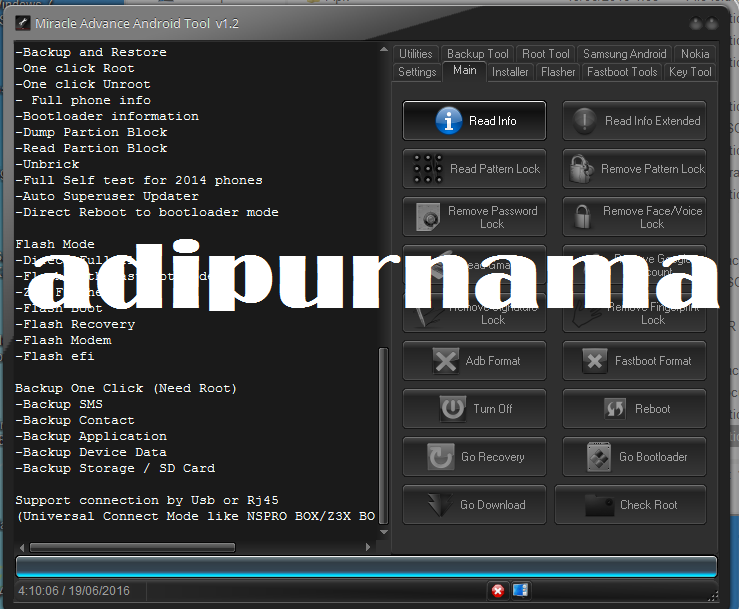Click the dot-grid icon for Read Pattern Lock

tap(427, 169)
